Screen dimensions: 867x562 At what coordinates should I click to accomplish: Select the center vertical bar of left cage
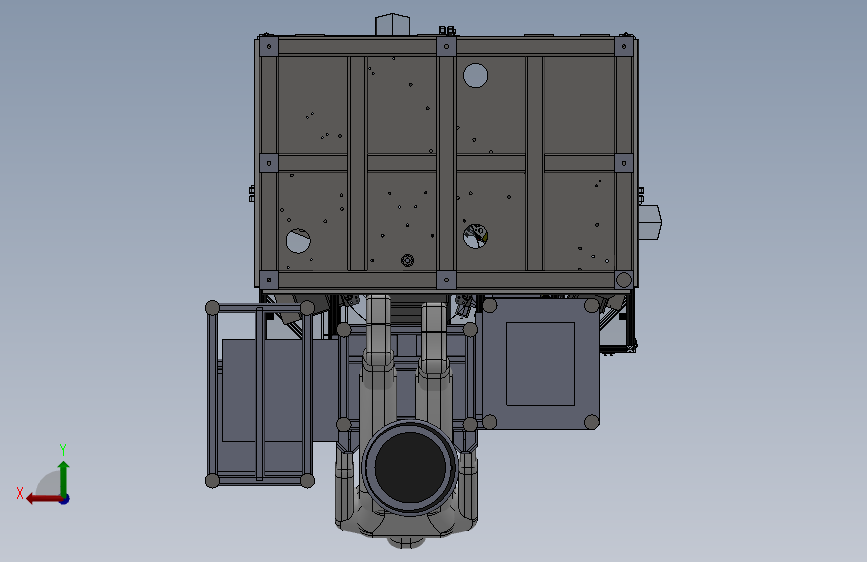point(260,394)
